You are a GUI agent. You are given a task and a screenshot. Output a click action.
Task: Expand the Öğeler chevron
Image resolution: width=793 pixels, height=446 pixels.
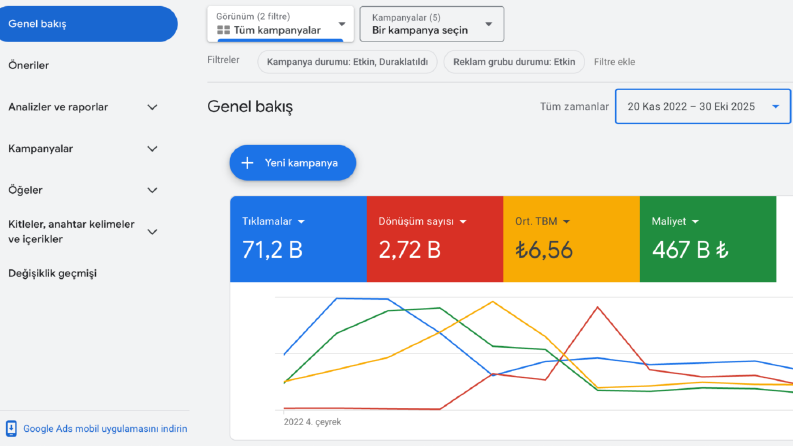pyautogui.click(x=152, y=190)
